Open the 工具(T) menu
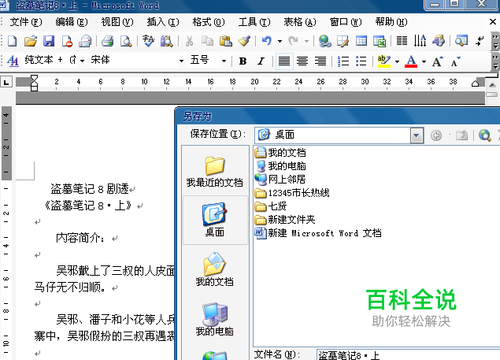 tap(254, 22)
